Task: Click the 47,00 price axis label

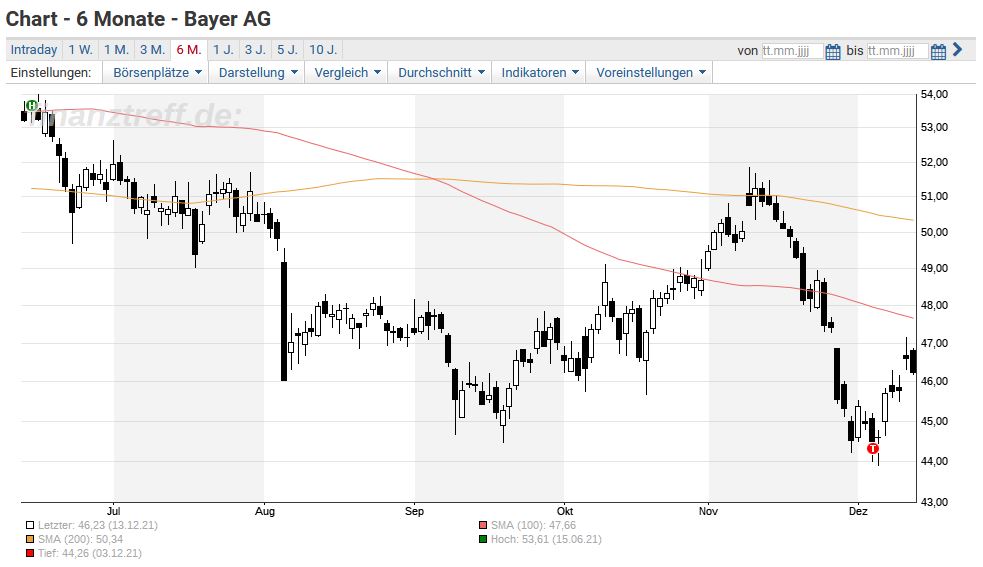Action: tap(934, 344)
